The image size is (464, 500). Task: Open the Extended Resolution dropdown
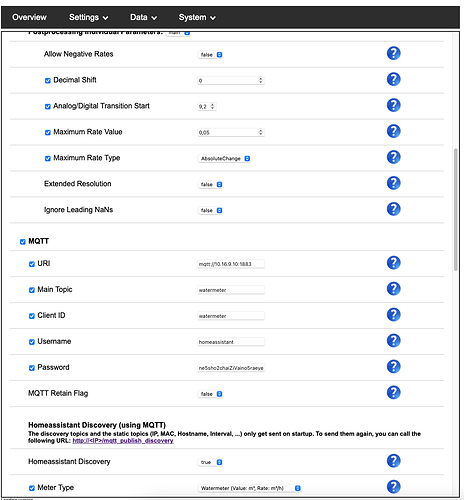pos(210,185)
